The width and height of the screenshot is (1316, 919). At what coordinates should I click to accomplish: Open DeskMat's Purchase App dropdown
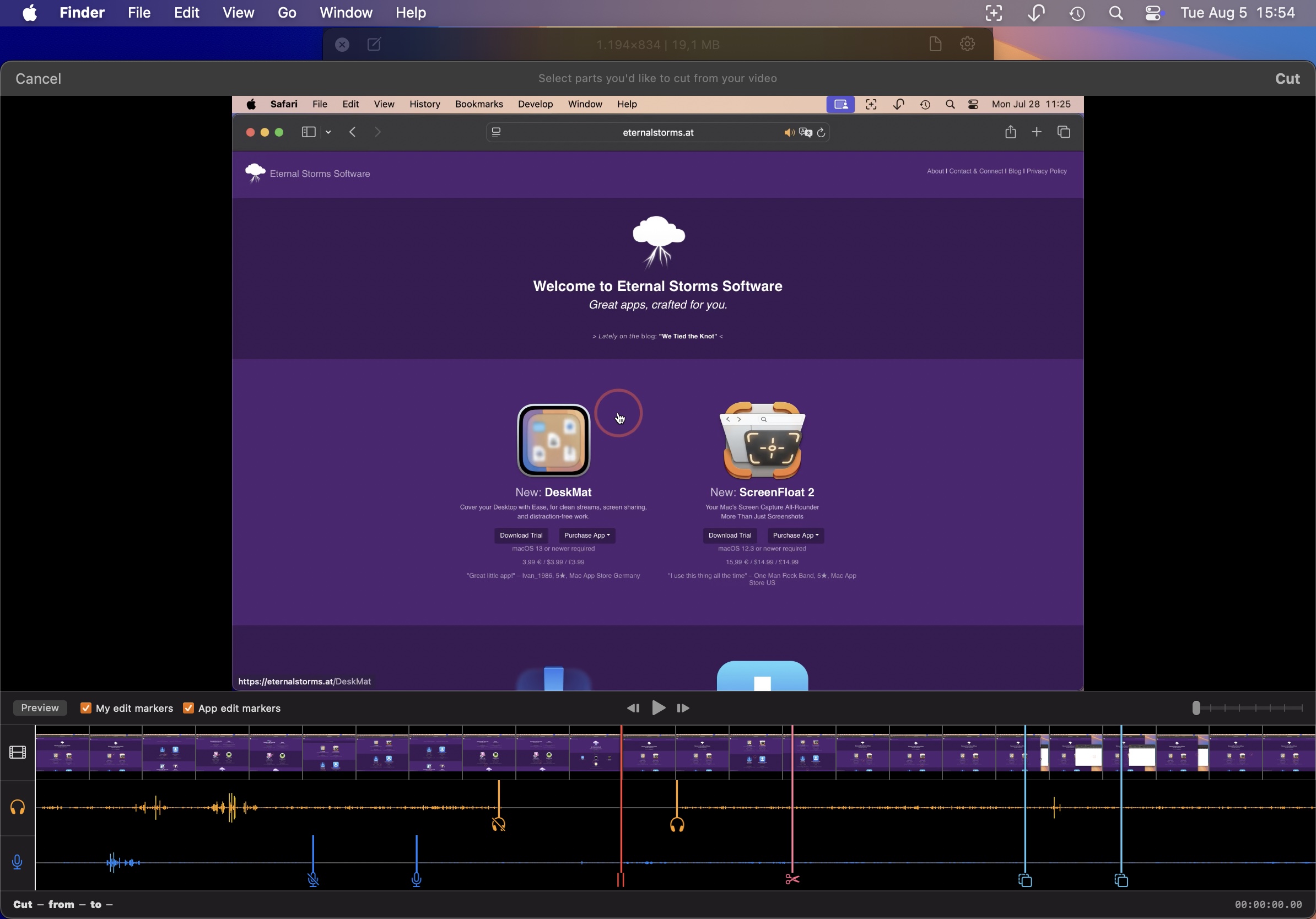point(587,535)
